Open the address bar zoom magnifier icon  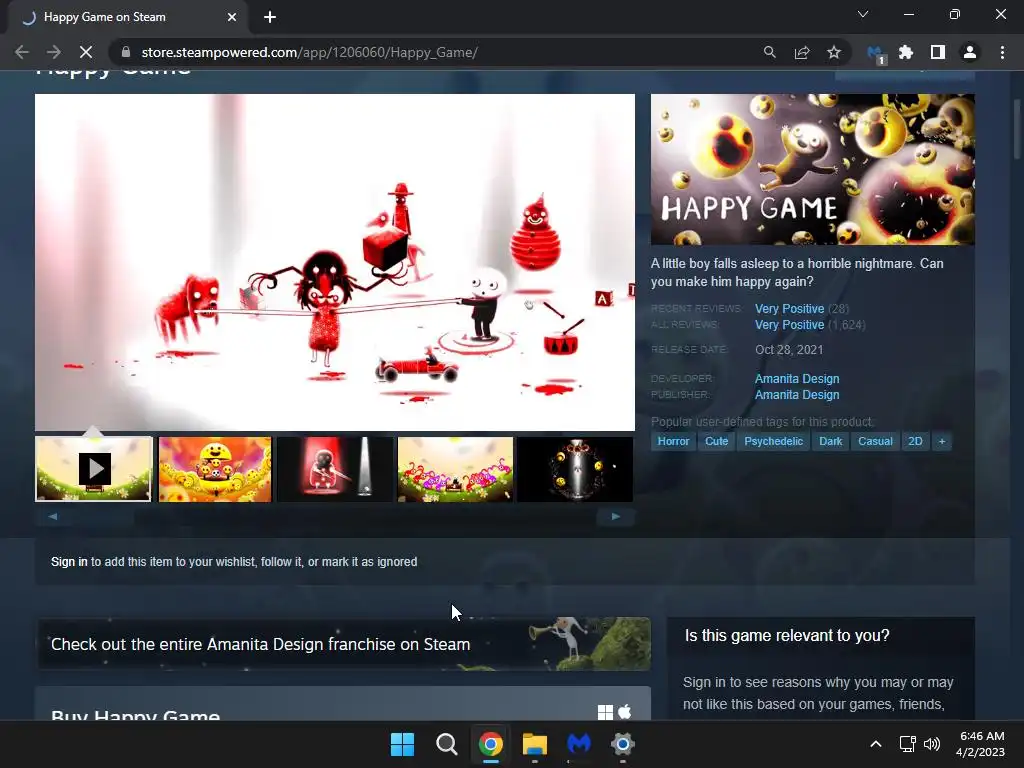769,52
